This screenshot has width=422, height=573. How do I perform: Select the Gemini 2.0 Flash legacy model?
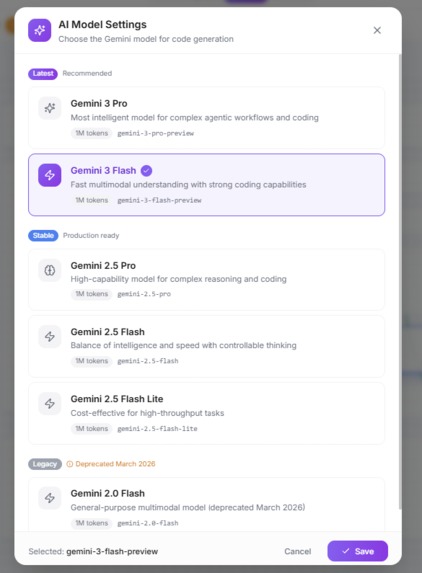pyautogui.click(x=206, y=506)
